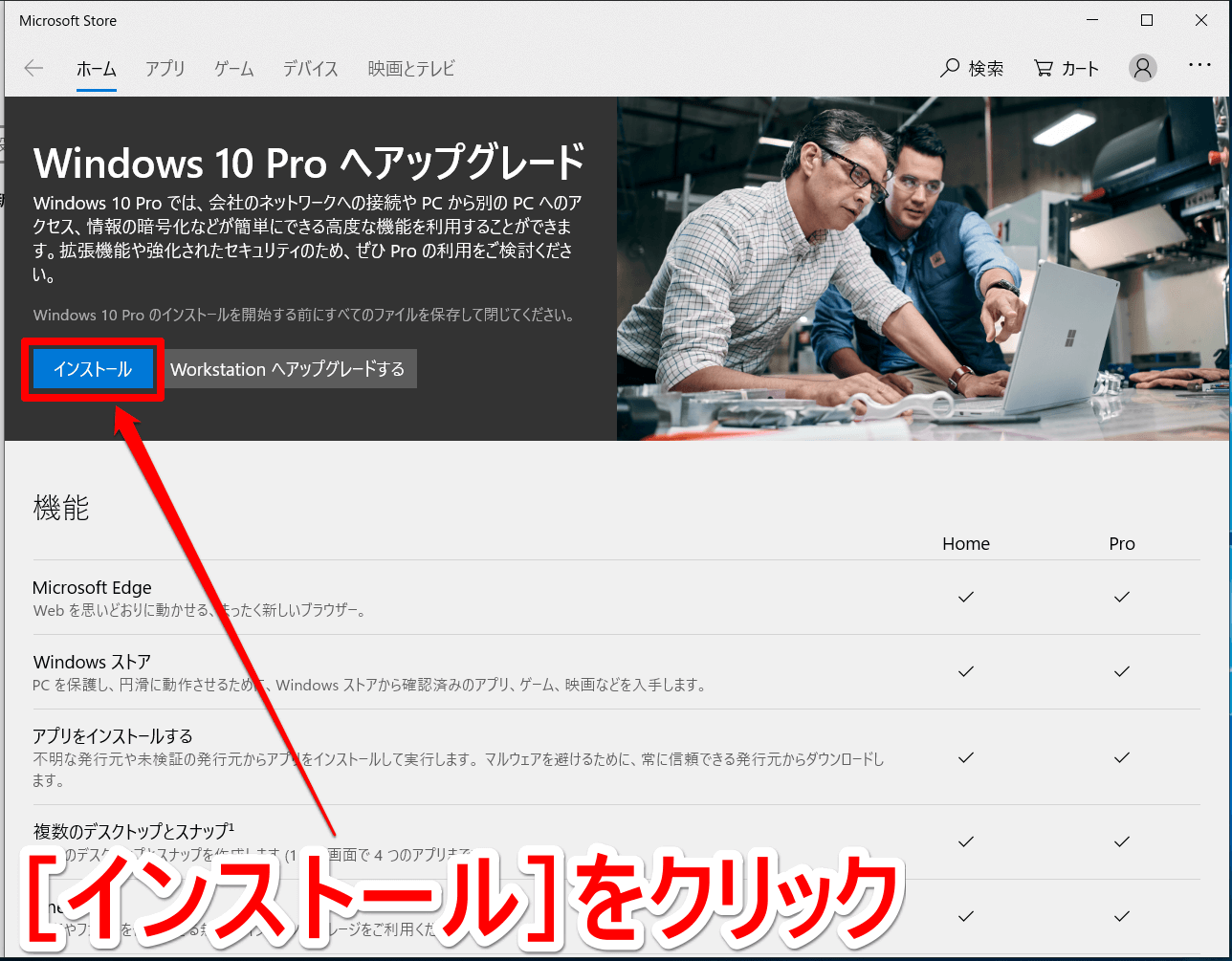Screen dimensions: 1232x961
Task: Click the Windows 10 Pro へアップグレード heading
Action: tap(309, 163)
